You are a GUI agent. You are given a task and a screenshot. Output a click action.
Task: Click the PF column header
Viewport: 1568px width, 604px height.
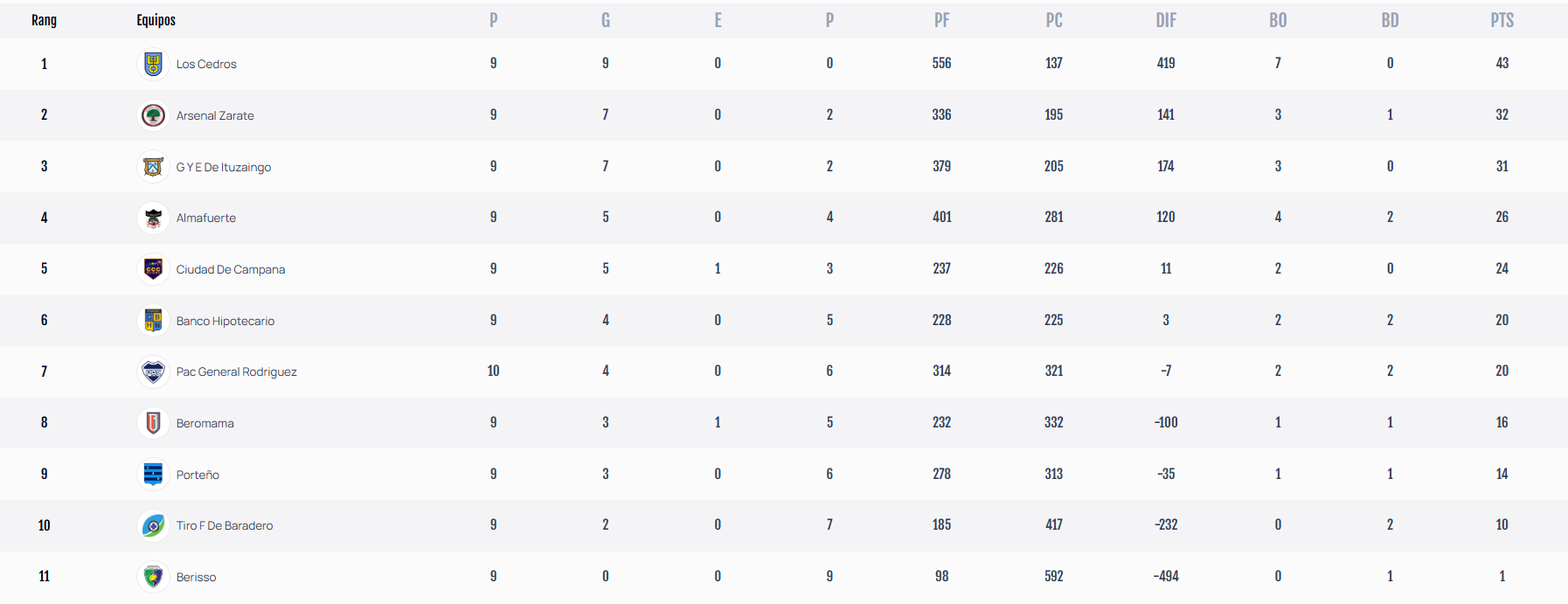pos(941,20)
